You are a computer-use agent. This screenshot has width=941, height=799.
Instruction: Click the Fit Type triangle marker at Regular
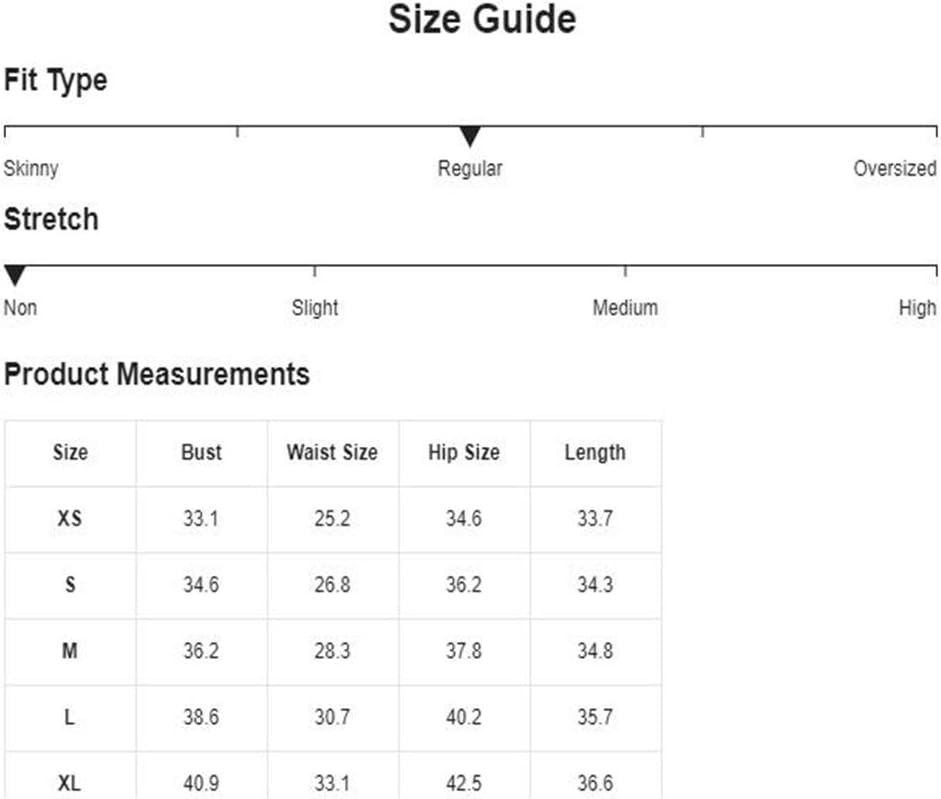click(470, 136)
